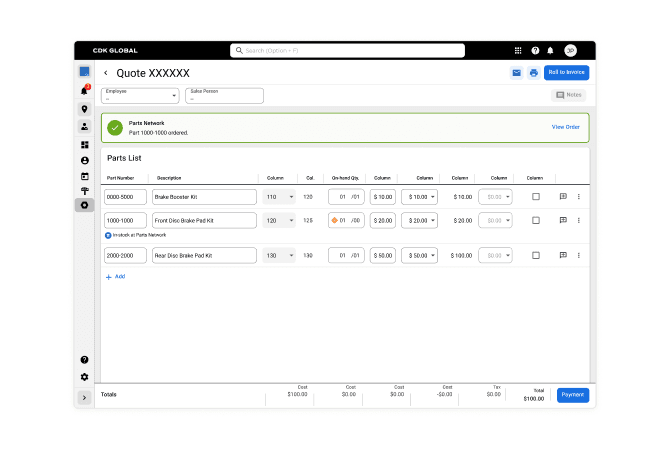This screenshot has height=450, width=670.
Task: Edit part number 2000-2000 field
Action: (x=125, y=256)
